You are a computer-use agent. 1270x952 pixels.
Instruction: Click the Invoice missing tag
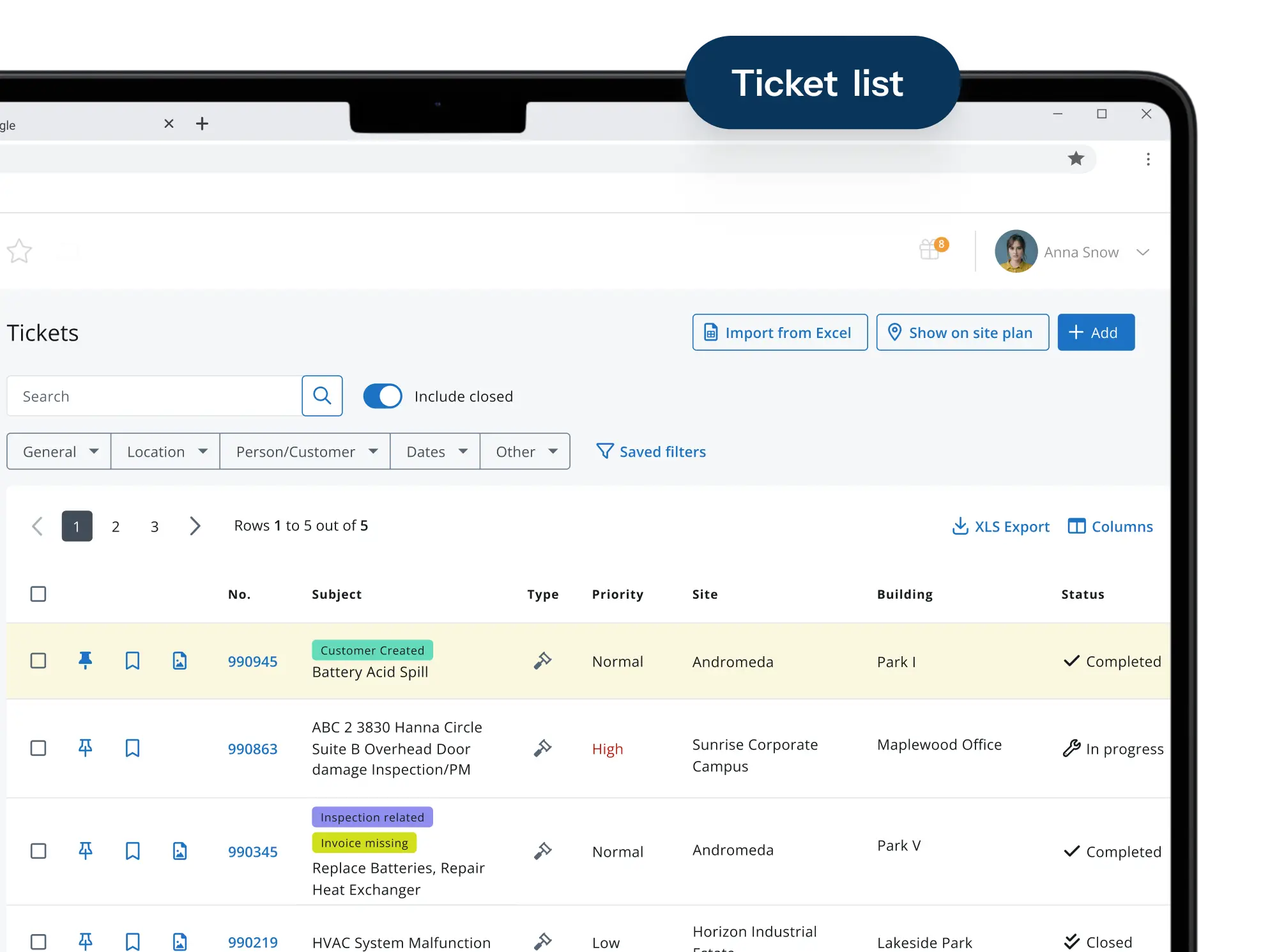pyautogui.click(x=364, y=842)
